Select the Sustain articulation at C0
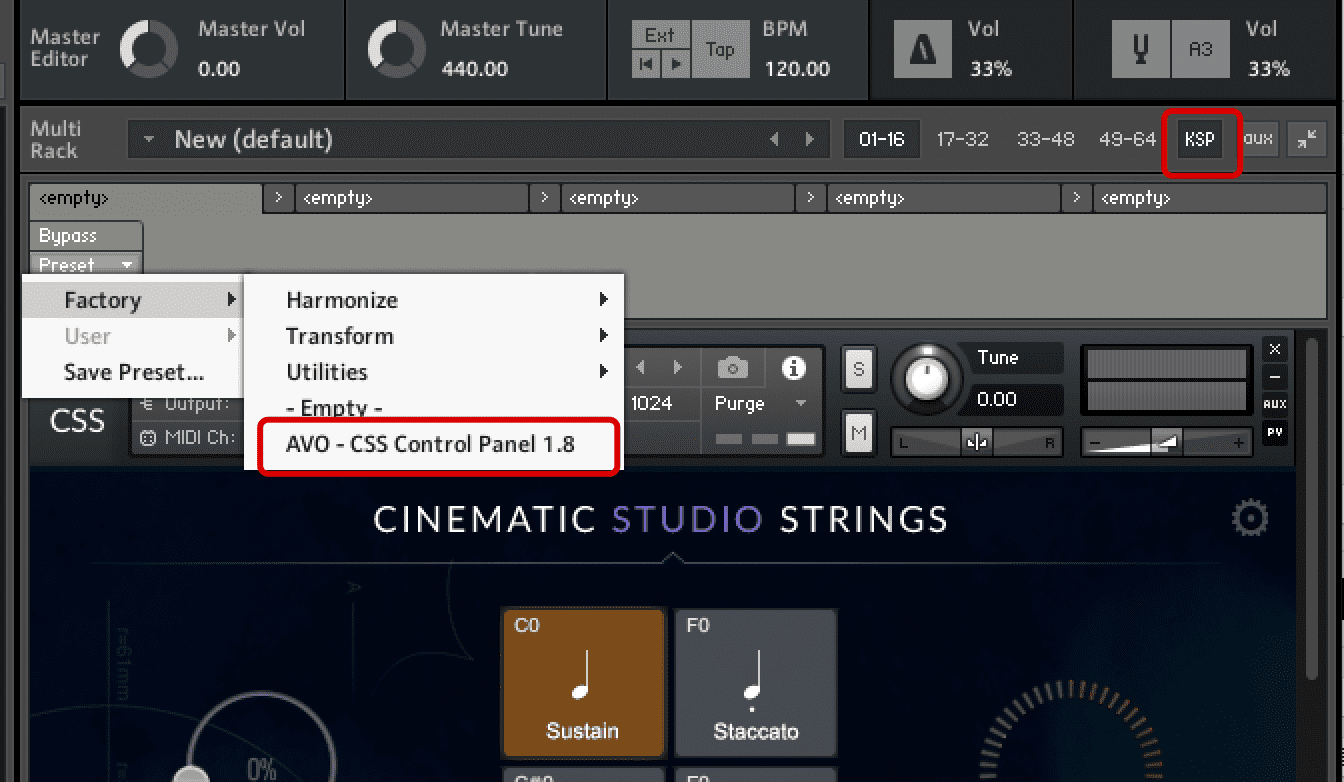The width and height of the screenshot is (1344, 782). [582, 682]
